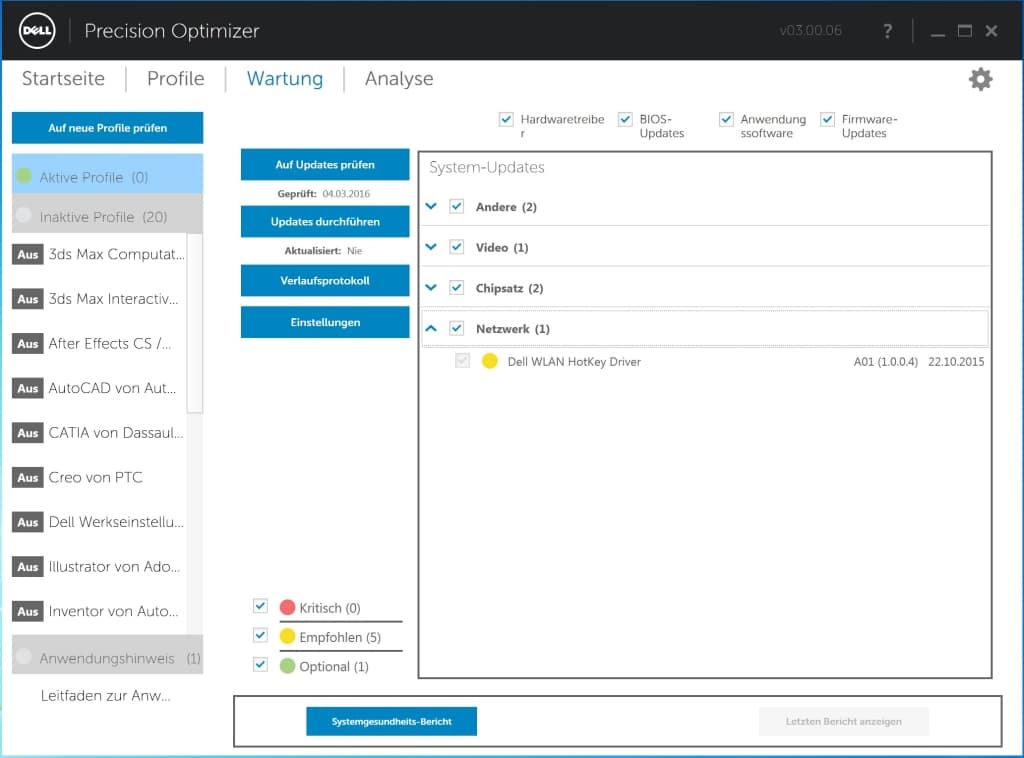
Task: Uncheck the Kritisch (0) filter checkbox
Action: [x=260, y=606]
